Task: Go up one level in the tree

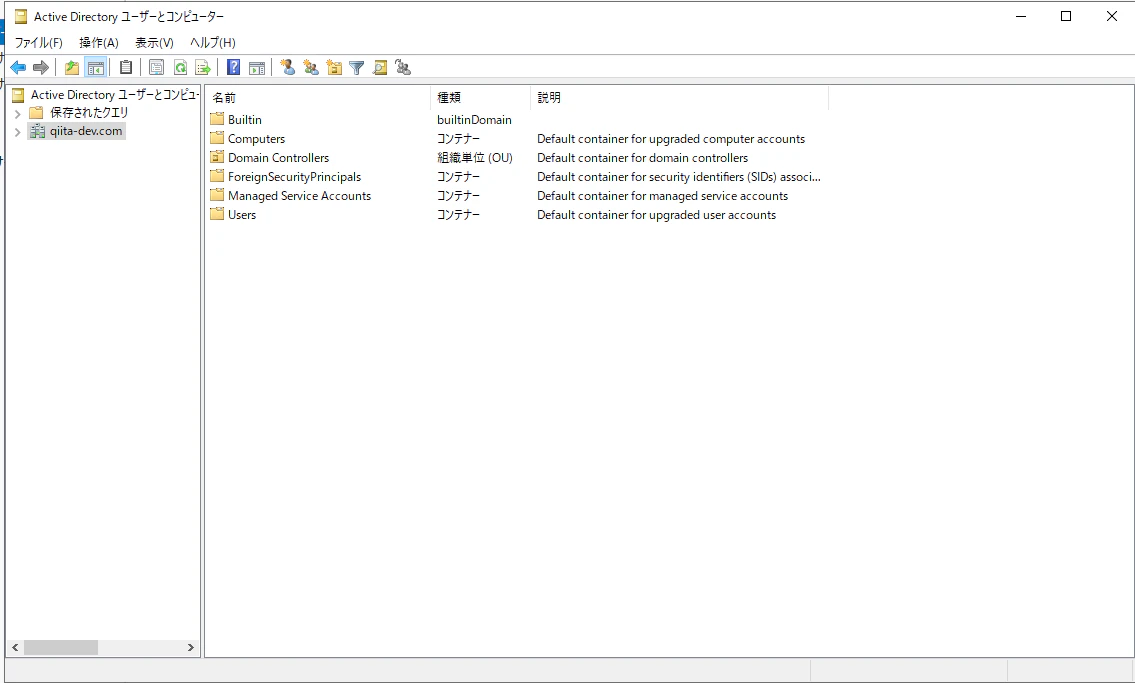Action: pyautogui.click(x=72, y=68)
